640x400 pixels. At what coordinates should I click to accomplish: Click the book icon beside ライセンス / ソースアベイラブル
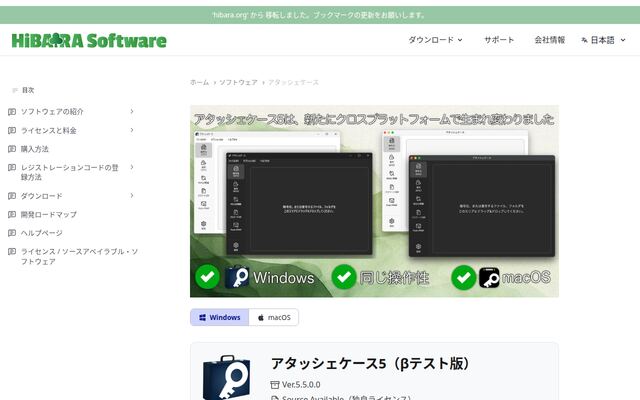click(12, 251)
